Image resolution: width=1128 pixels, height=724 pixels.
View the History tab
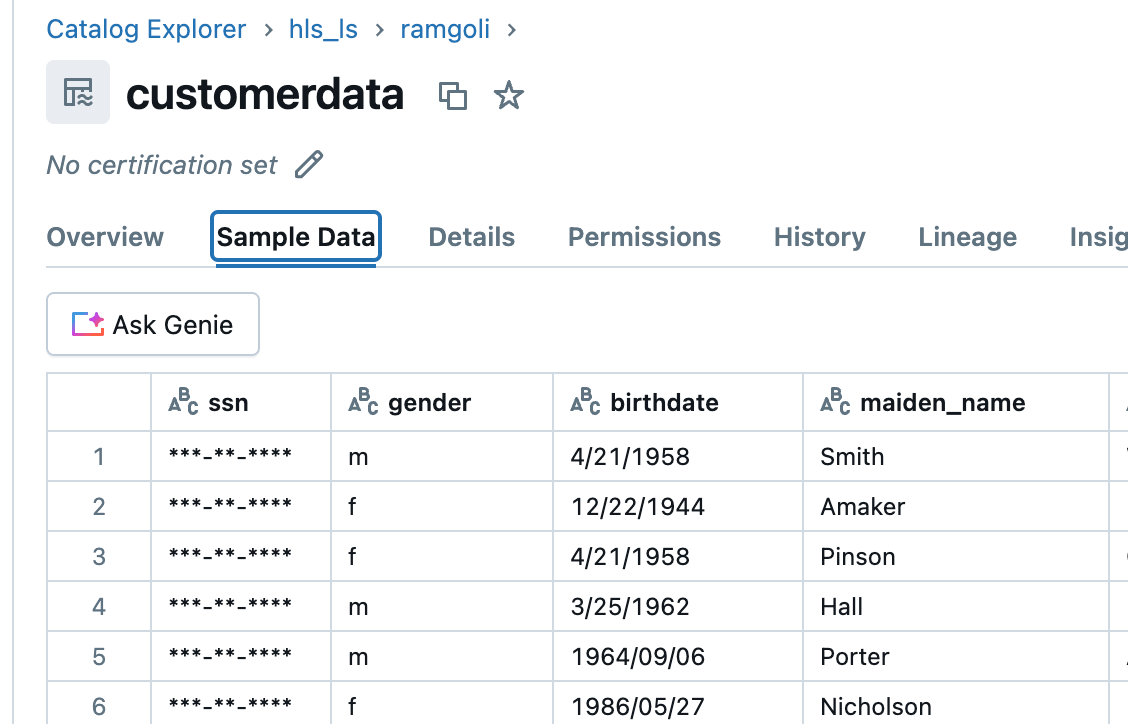[x=819, y=237]
